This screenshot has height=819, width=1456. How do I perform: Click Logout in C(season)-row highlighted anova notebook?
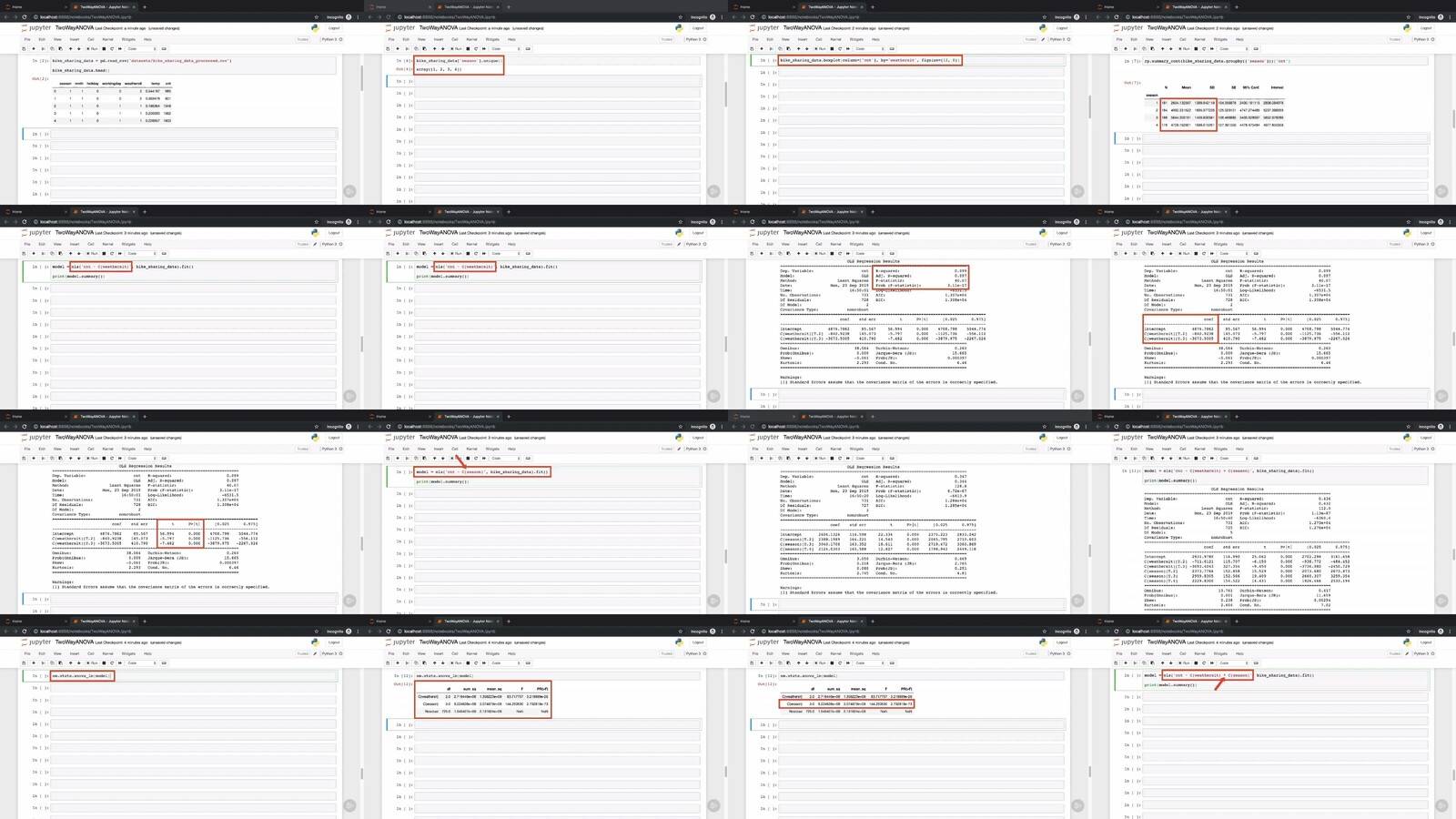point(1062,642)
